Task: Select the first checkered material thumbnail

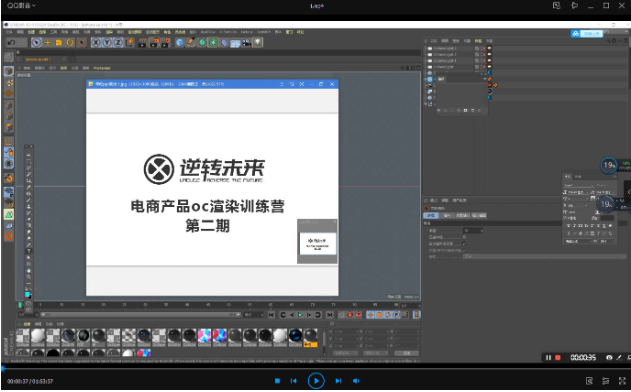Action: (23, 336)
